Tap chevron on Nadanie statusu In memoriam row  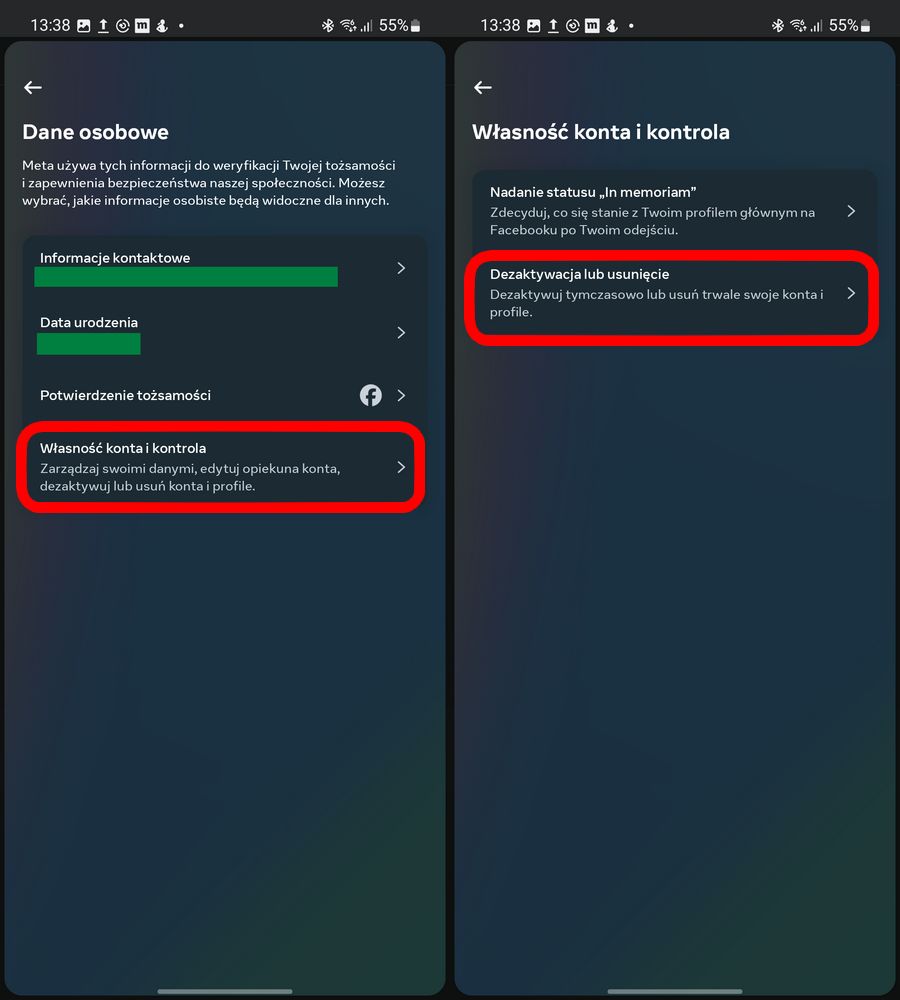[851, 211]
